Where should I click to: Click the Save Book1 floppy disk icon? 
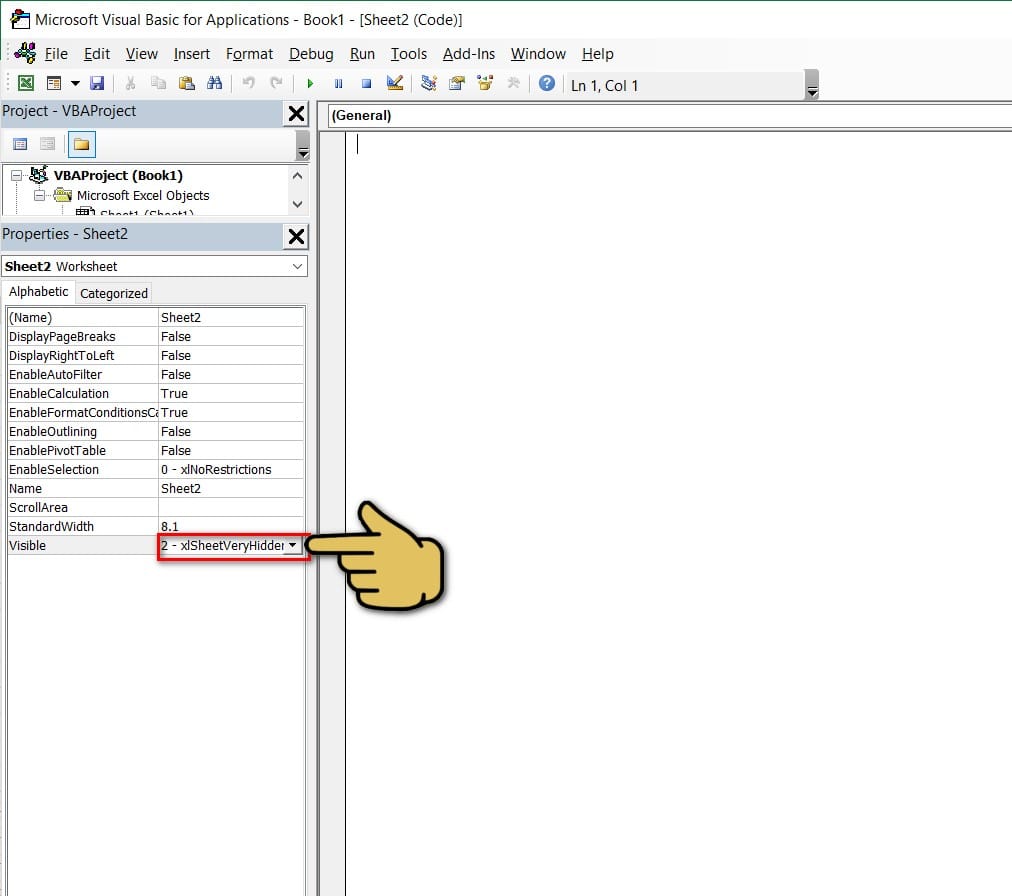[x=97, y=84]
